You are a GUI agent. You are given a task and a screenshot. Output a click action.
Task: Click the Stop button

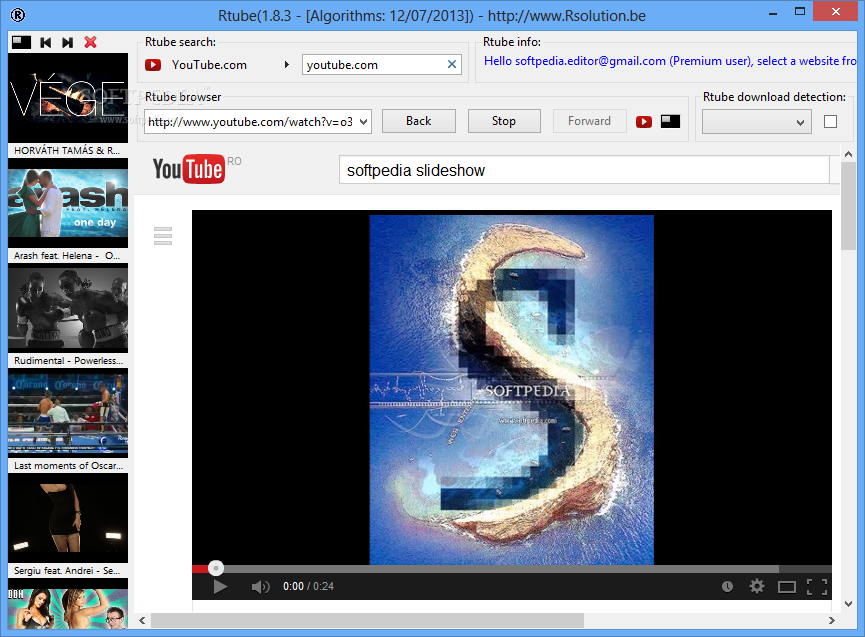(504, 121)
